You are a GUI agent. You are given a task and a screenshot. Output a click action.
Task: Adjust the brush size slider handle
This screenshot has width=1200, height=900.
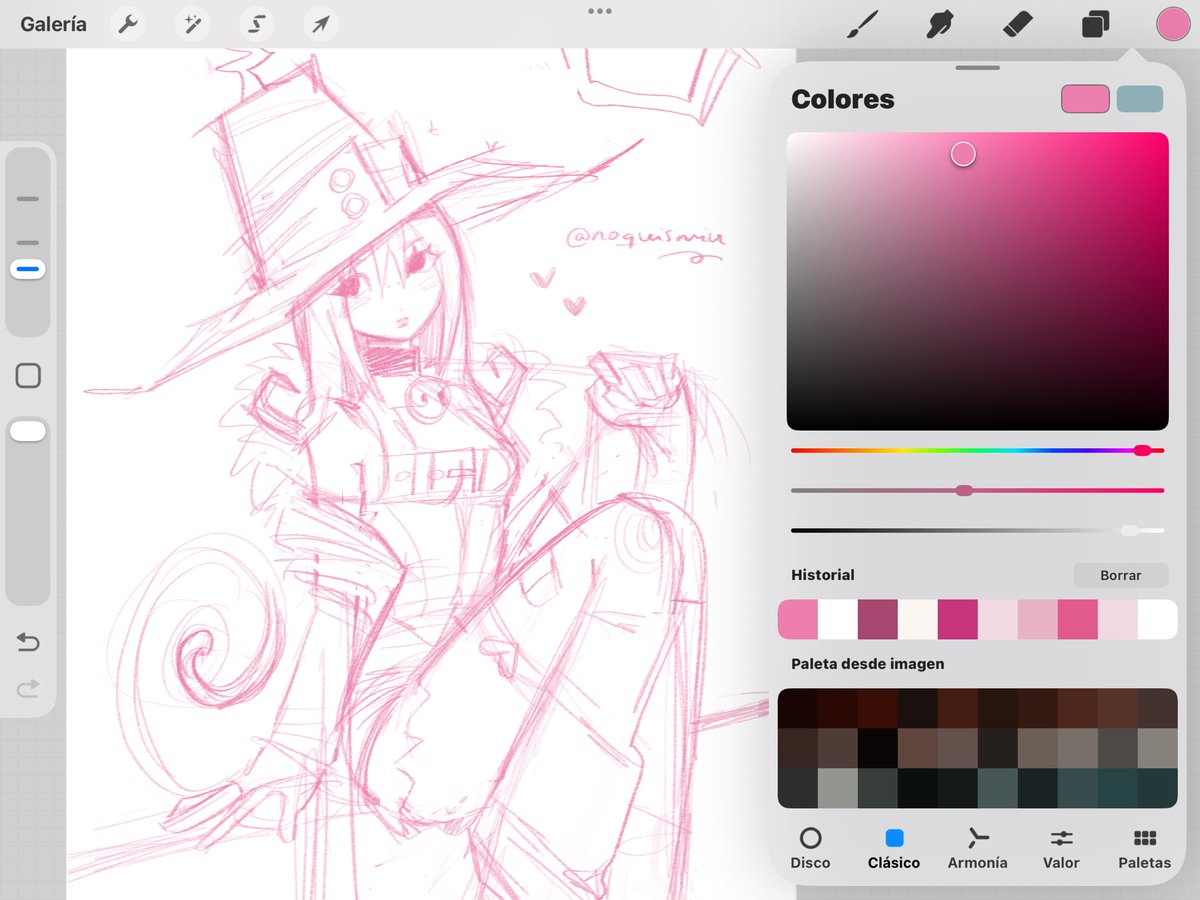coord(28,269)
